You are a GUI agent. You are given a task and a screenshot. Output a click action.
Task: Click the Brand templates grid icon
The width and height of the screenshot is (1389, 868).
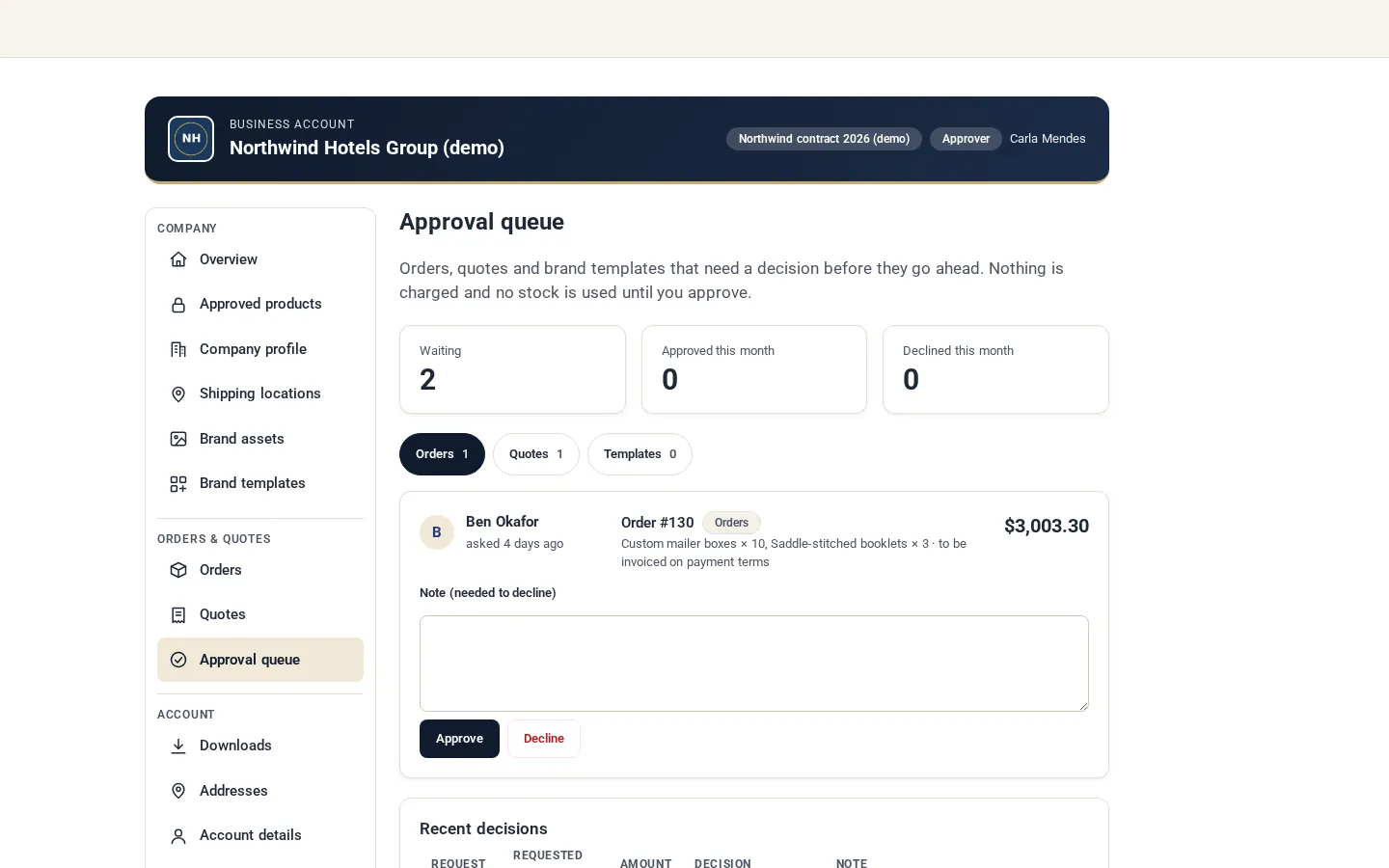click(178, 483)
